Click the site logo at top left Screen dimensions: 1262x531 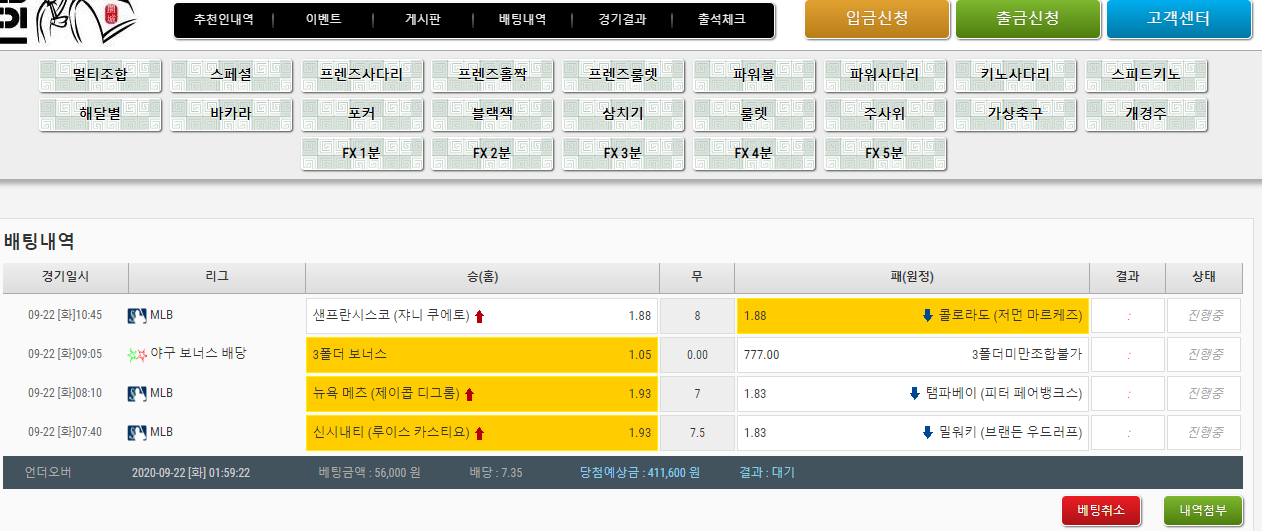tap(60, 18)
